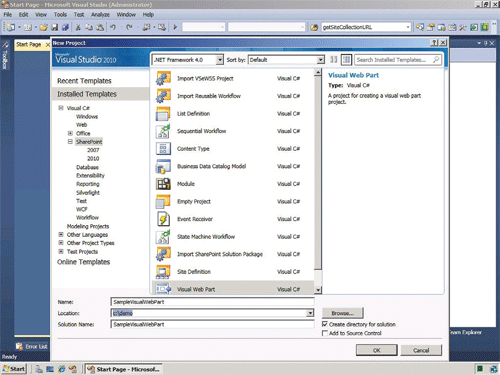Click the template list vertical scrollbar

[x=318, y=173]
